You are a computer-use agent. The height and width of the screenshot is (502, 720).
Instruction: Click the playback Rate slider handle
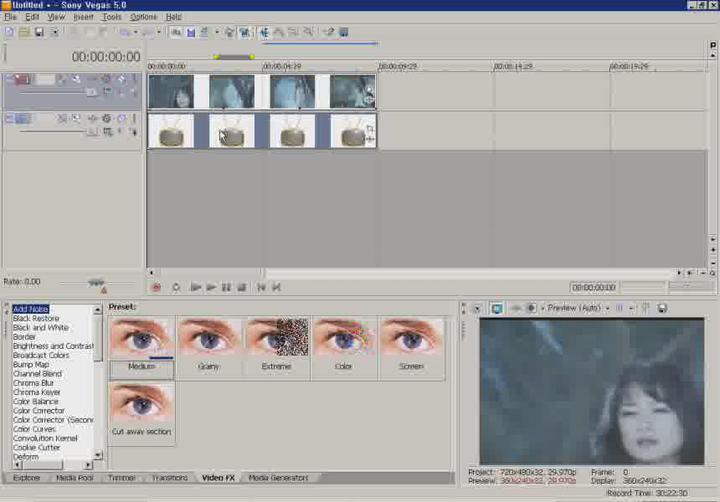96,282
